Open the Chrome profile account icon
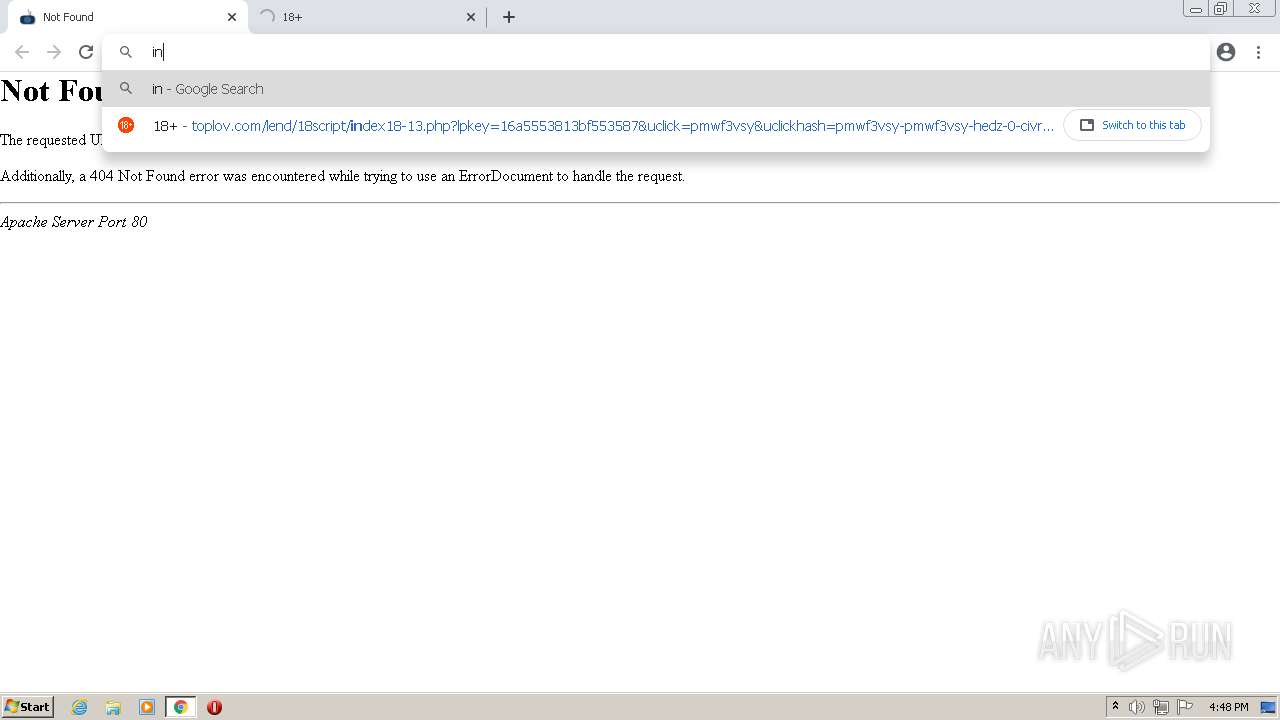The height and width of the screenshot is (720, 1280). 1226,52
